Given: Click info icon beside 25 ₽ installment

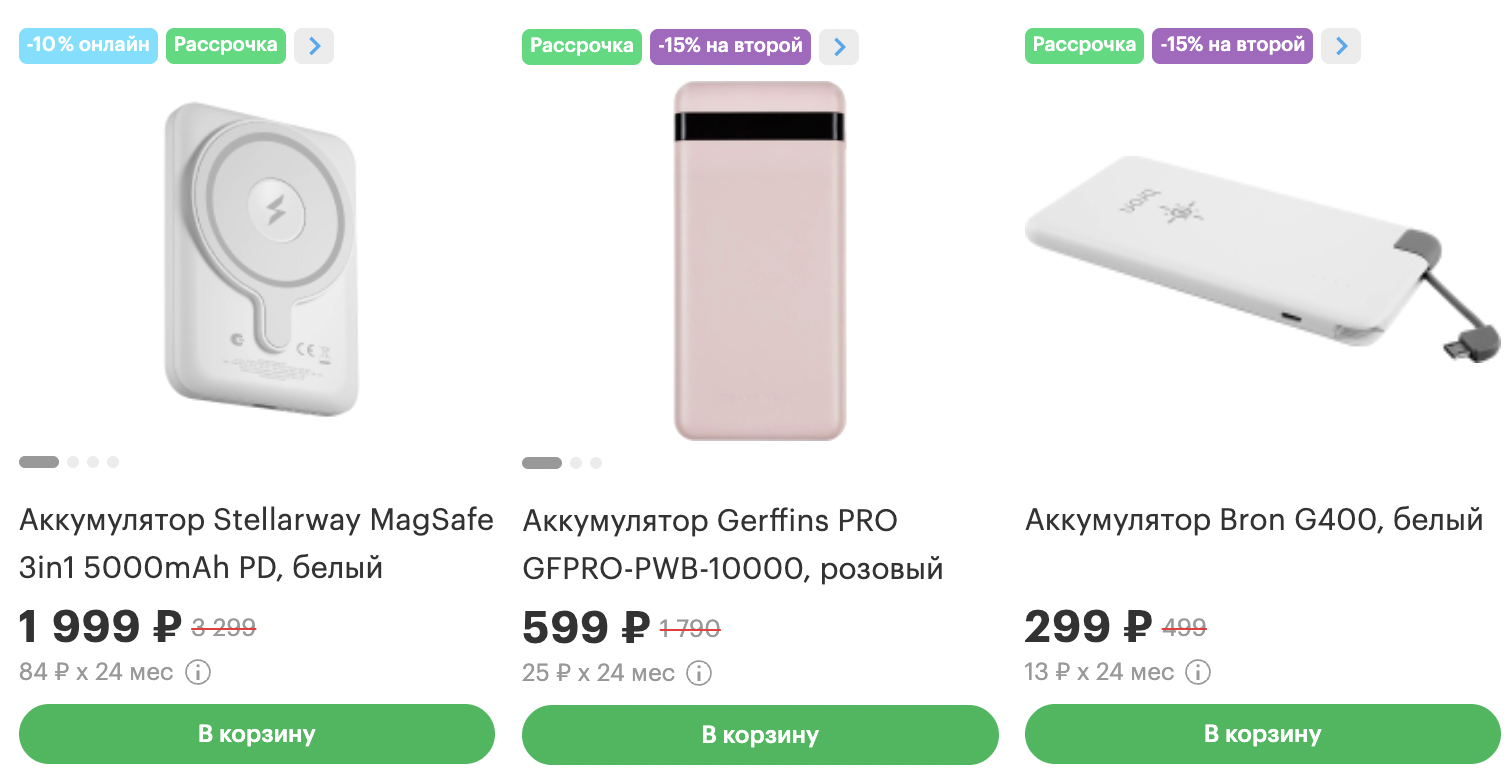Looking at the screenshot, I should (700, 673).
